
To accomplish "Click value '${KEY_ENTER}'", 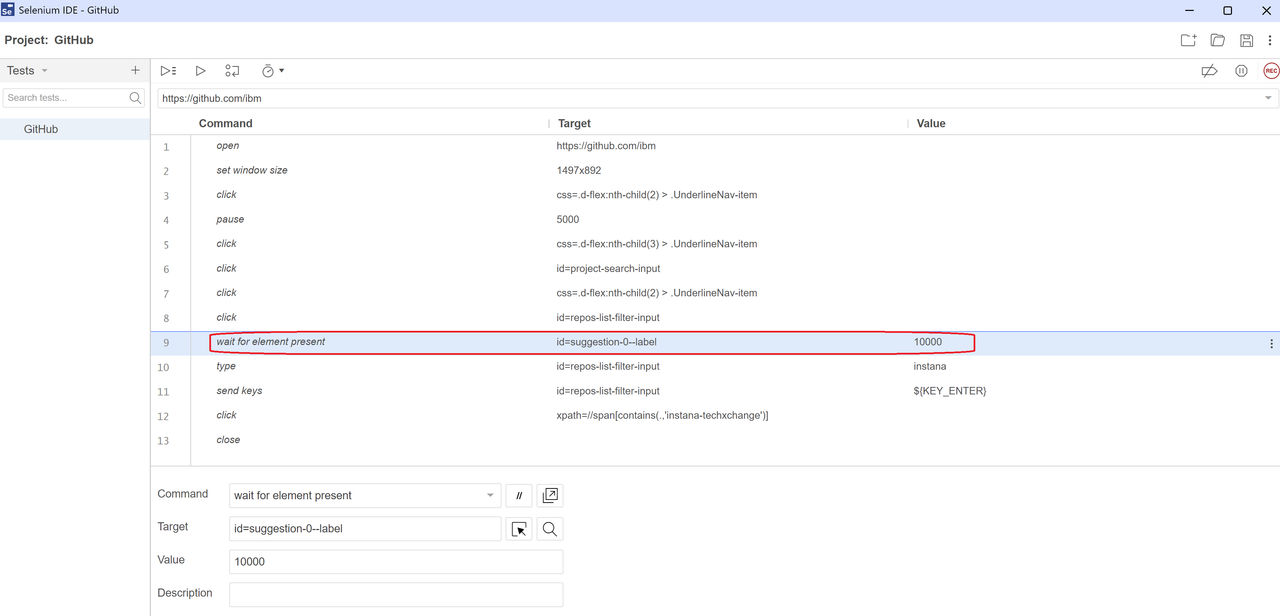I will 950,391.
